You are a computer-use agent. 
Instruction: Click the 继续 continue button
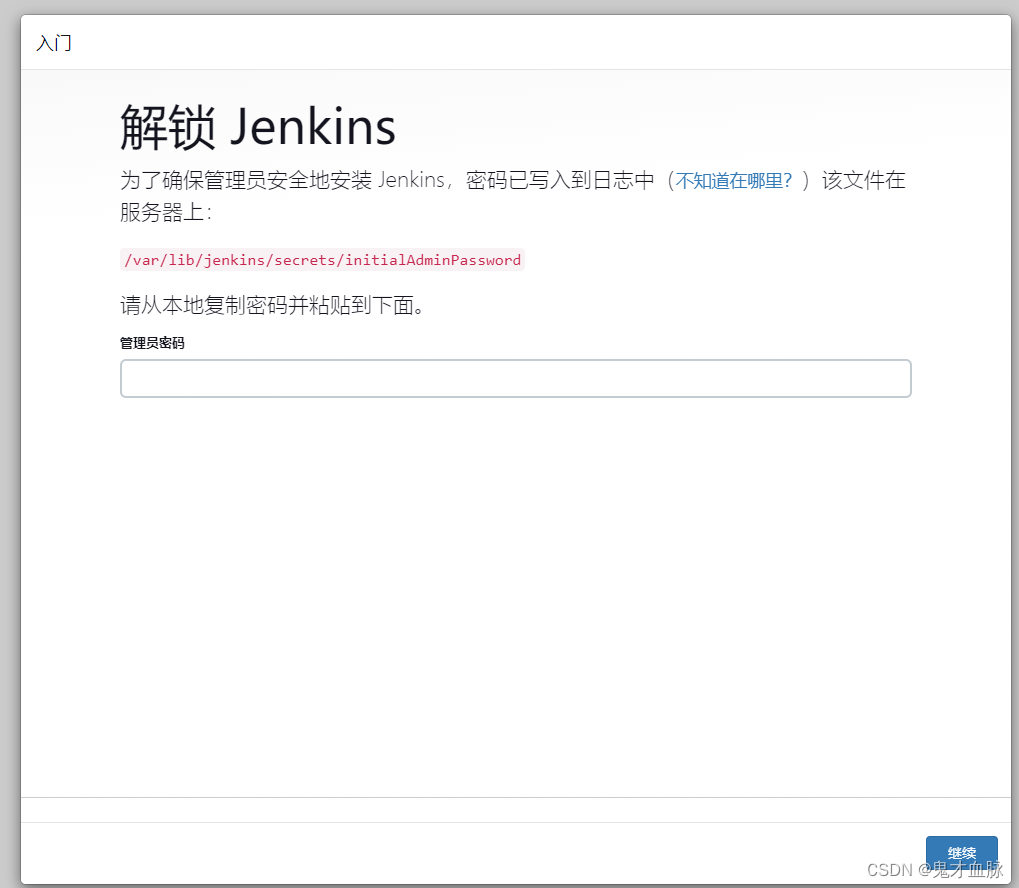coord(961,852)
